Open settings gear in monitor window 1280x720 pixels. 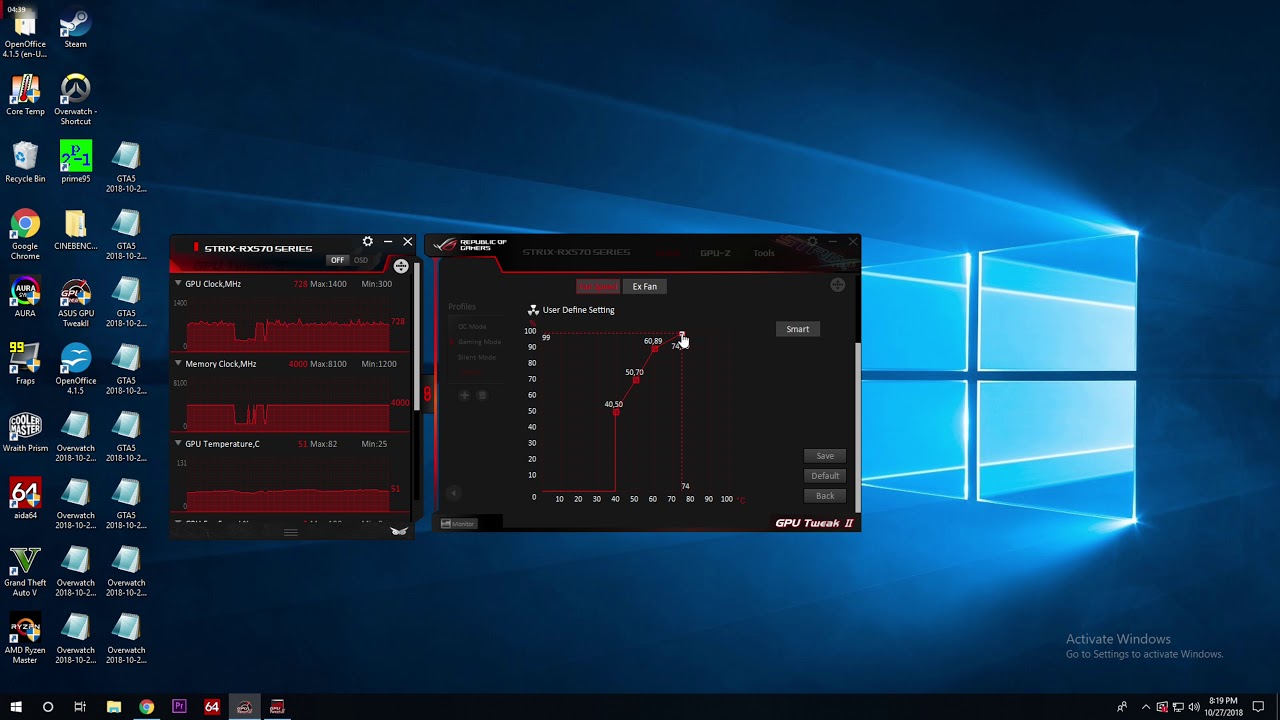[x=368, y=242]
